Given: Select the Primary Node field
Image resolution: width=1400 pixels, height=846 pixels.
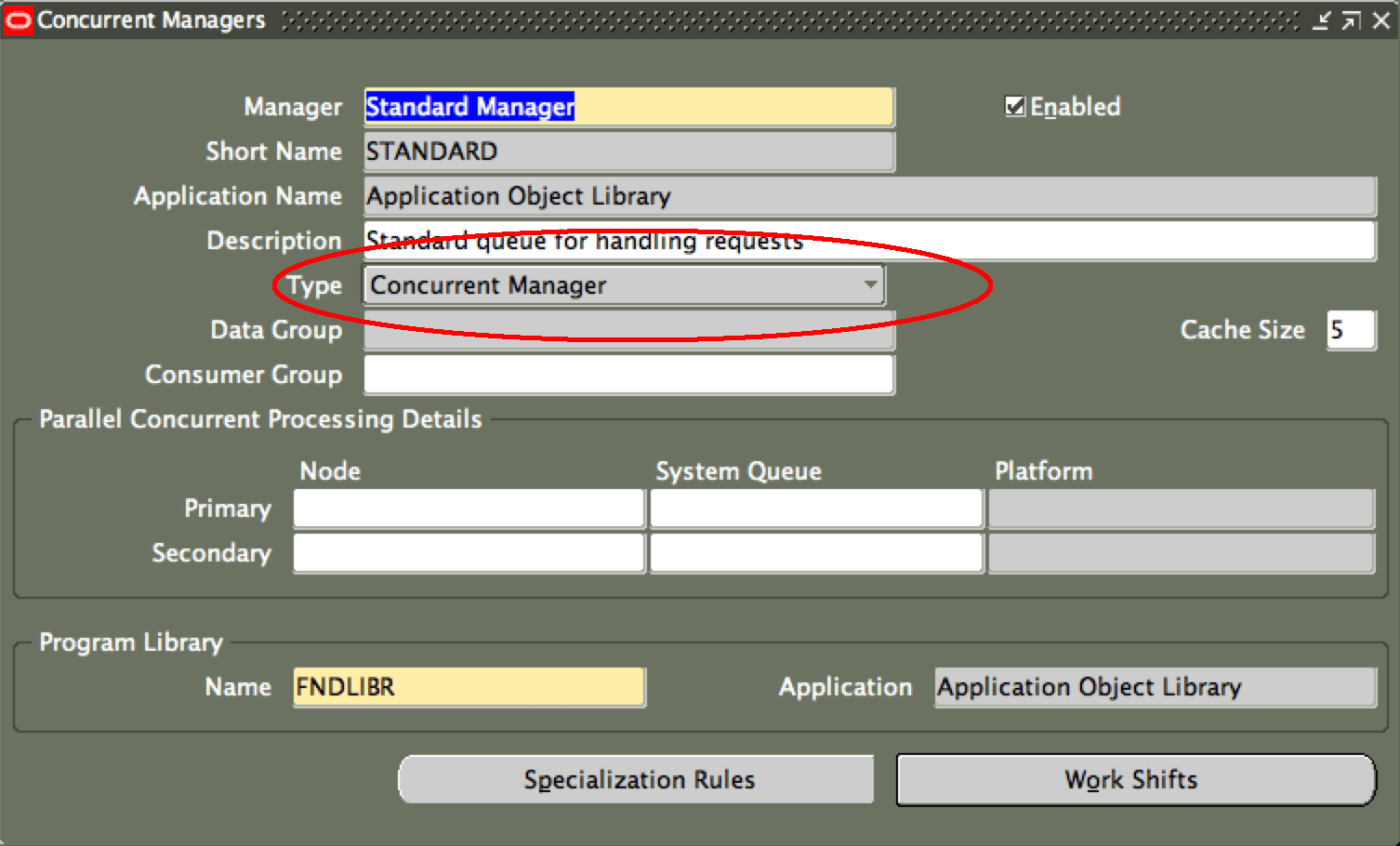Looking at the screenshot, I should click(x=469, y=509).
